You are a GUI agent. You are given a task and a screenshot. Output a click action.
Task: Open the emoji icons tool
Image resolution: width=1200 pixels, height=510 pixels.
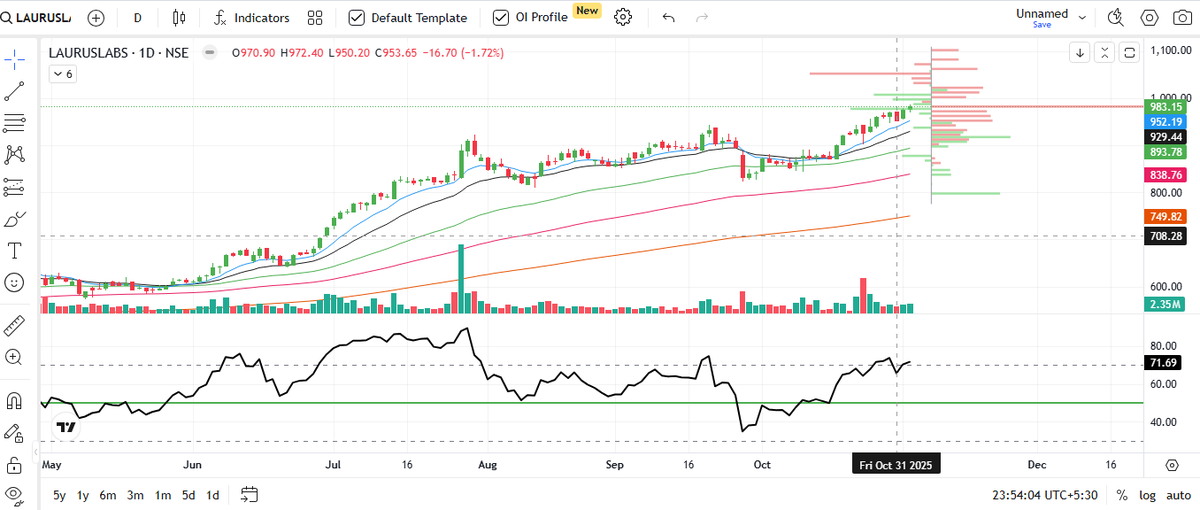point(14,283)
